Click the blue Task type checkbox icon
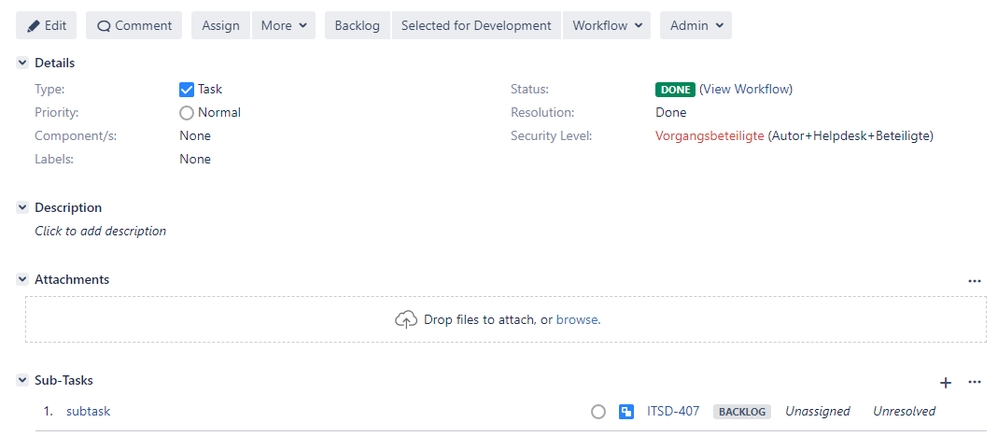Screen dimensions: 998x437 186,89
